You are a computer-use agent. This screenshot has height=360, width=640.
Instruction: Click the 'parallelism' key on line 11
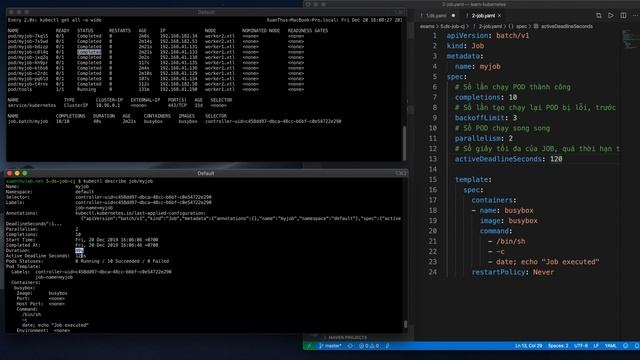pos(478,138)
